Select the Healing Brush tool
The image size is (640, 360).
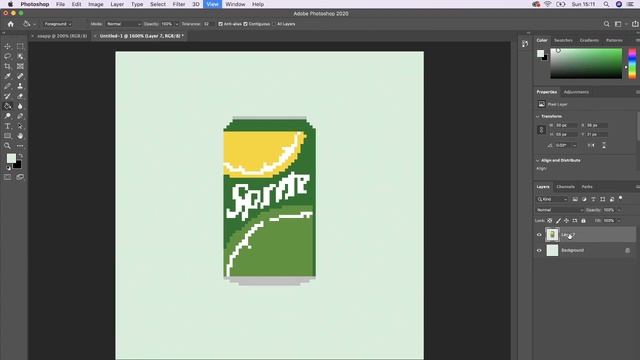click(20, 76)
